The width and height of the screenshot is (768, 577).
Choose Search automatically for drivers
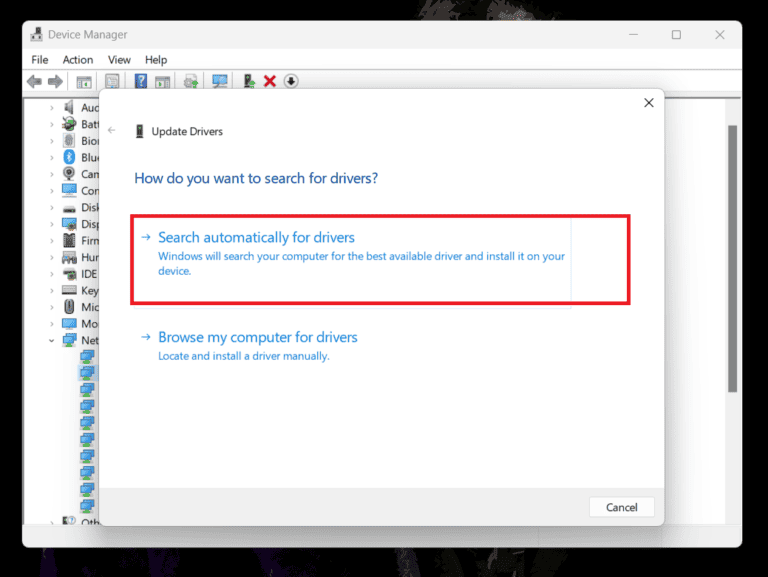[x=352, y=262]
